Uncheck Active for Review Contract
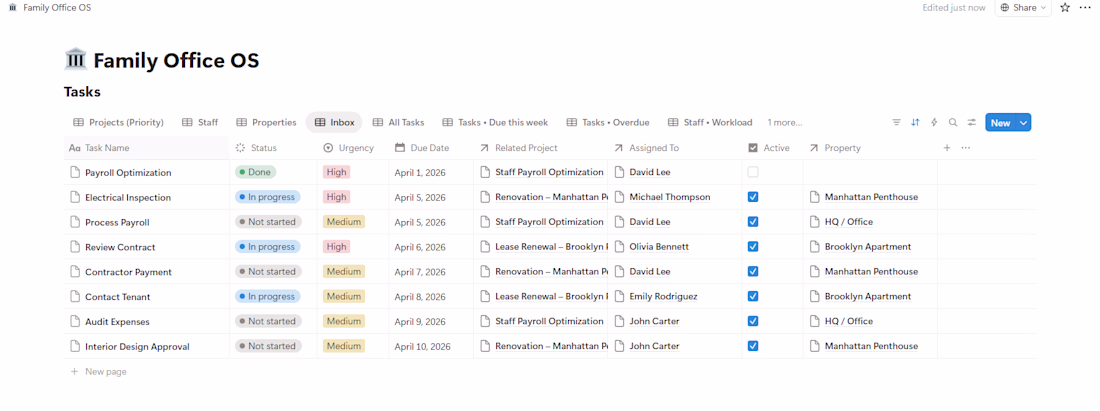Image resolution: width=1100 pixels, height=411 pixels. (x=753, y=247)
